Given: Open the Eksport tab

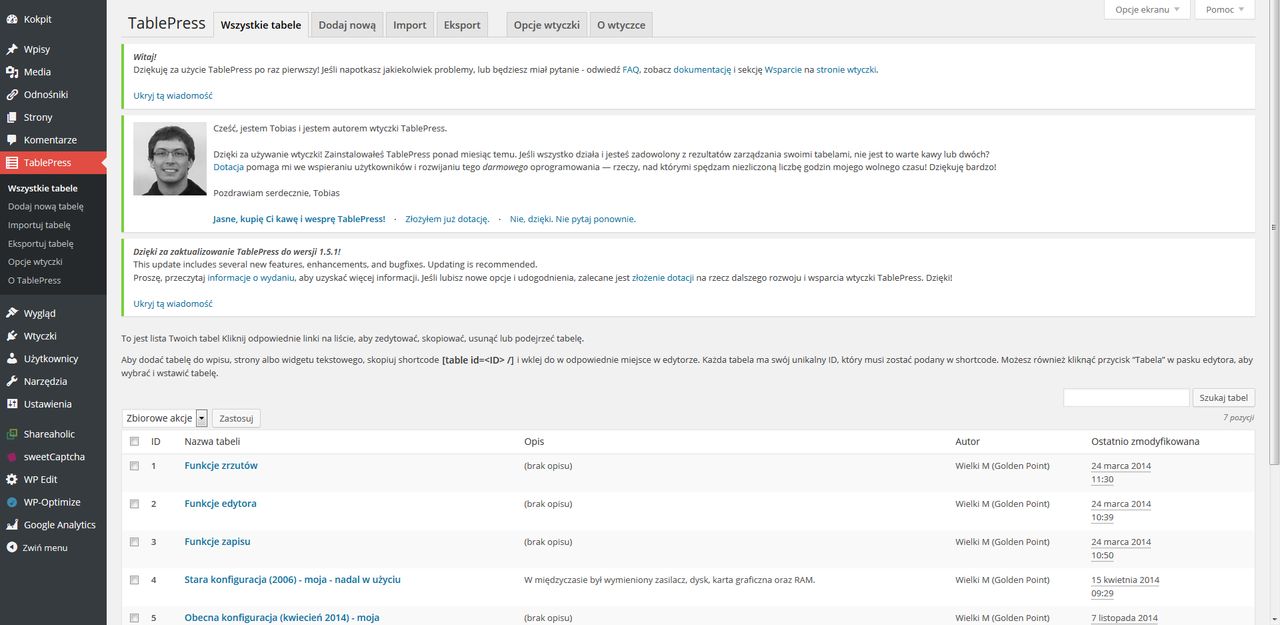Looking at the screenshot, I should coord(462,25).
